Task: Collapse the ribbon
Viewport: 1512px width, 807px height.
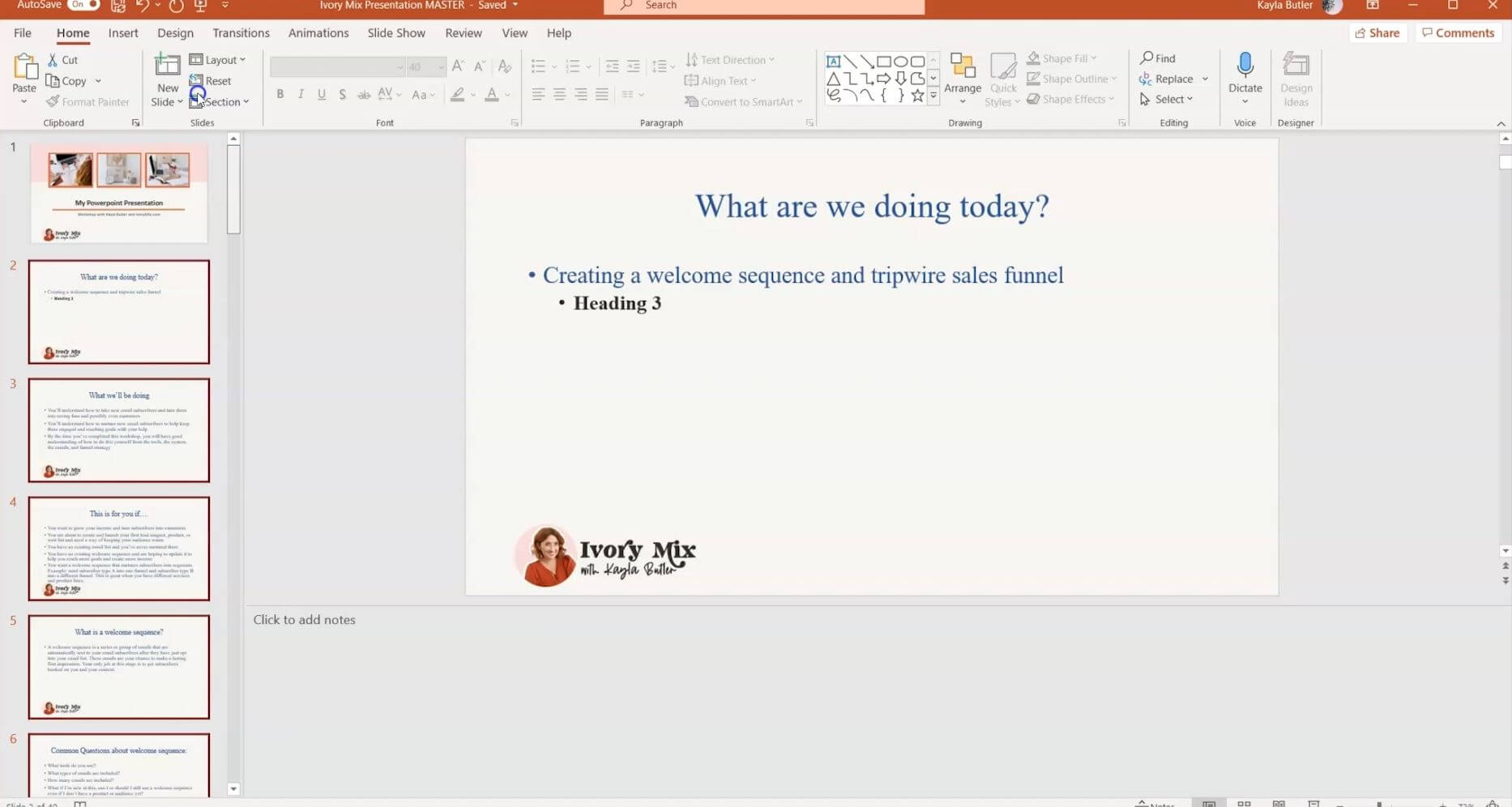Action: [1501, 124]
